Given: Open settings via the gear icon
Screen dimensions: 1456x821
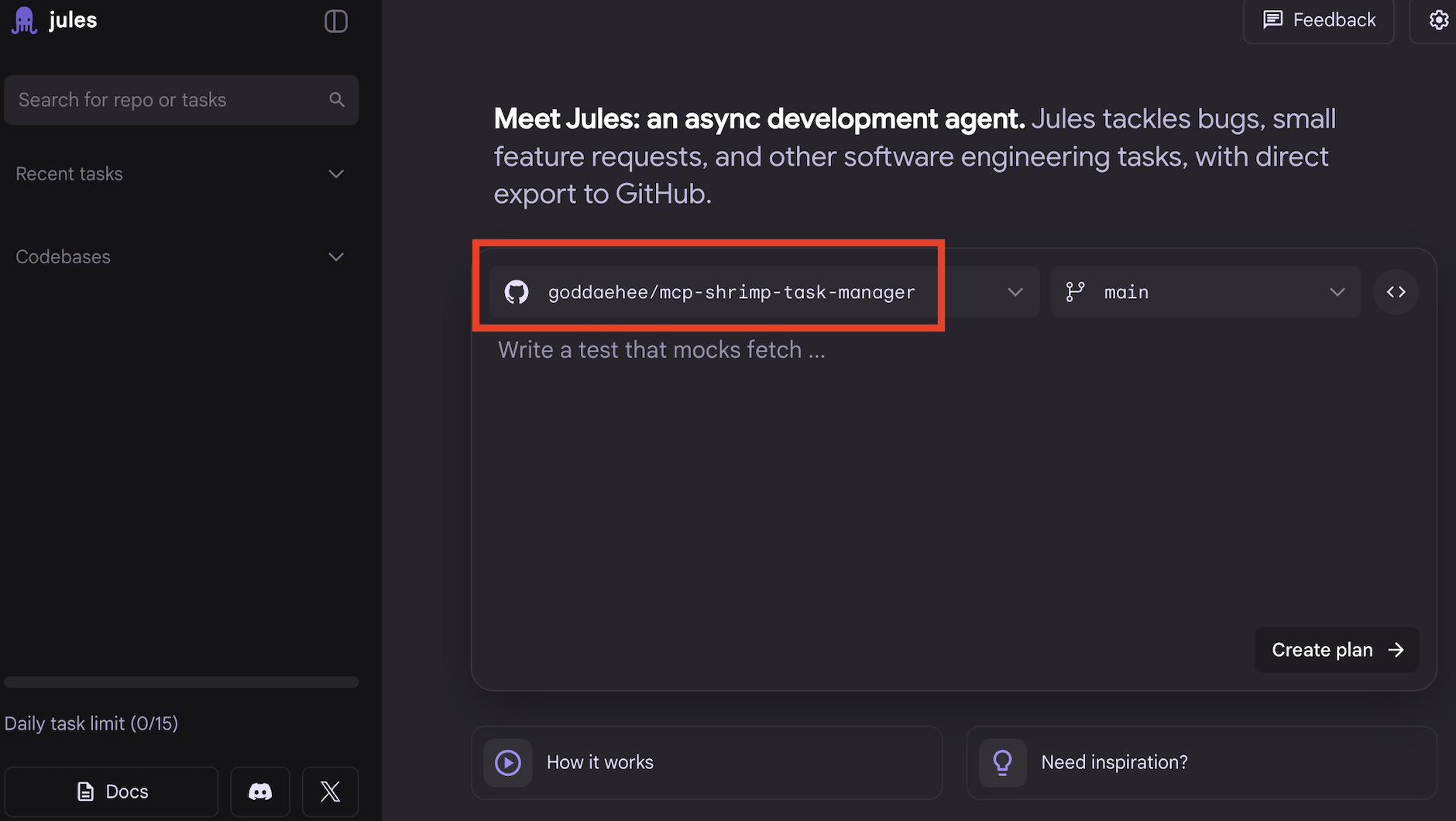Looking at the screenshot, I should click(1438, 20).
